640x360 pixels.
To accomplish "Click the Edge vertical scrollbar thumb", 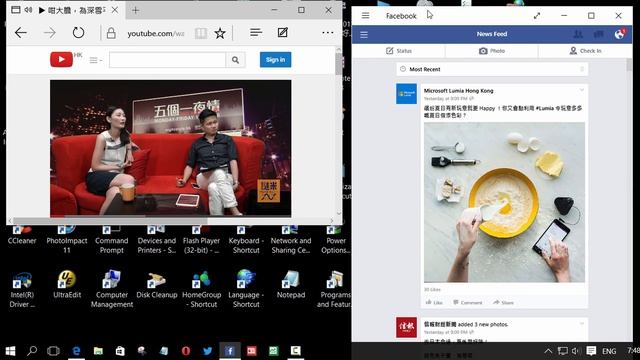I will click(339, 64).
